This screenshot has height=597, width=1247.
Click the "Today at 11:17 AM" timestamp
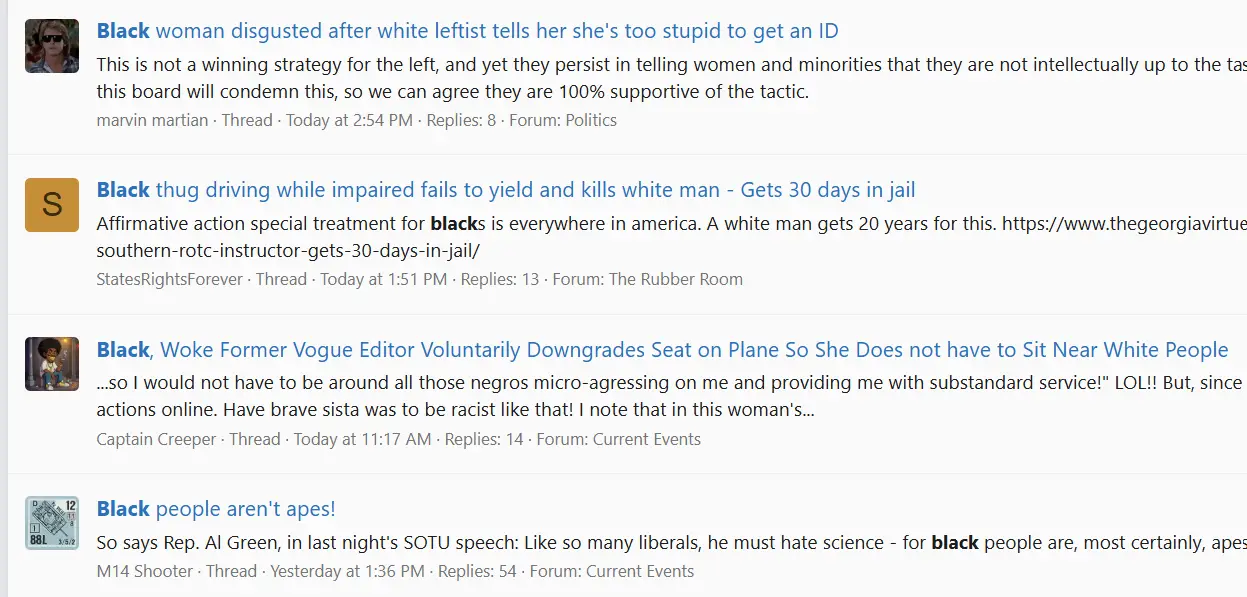pos(363,439)
